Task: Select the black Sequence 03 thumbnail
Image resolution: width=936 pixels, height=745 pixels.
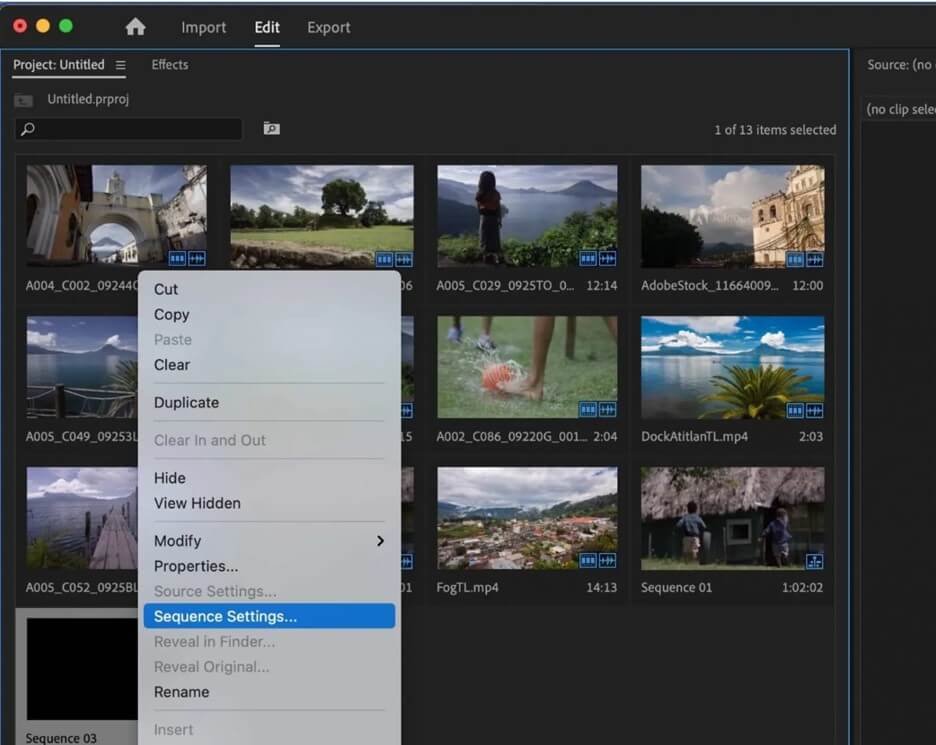Action: [82, 669]
